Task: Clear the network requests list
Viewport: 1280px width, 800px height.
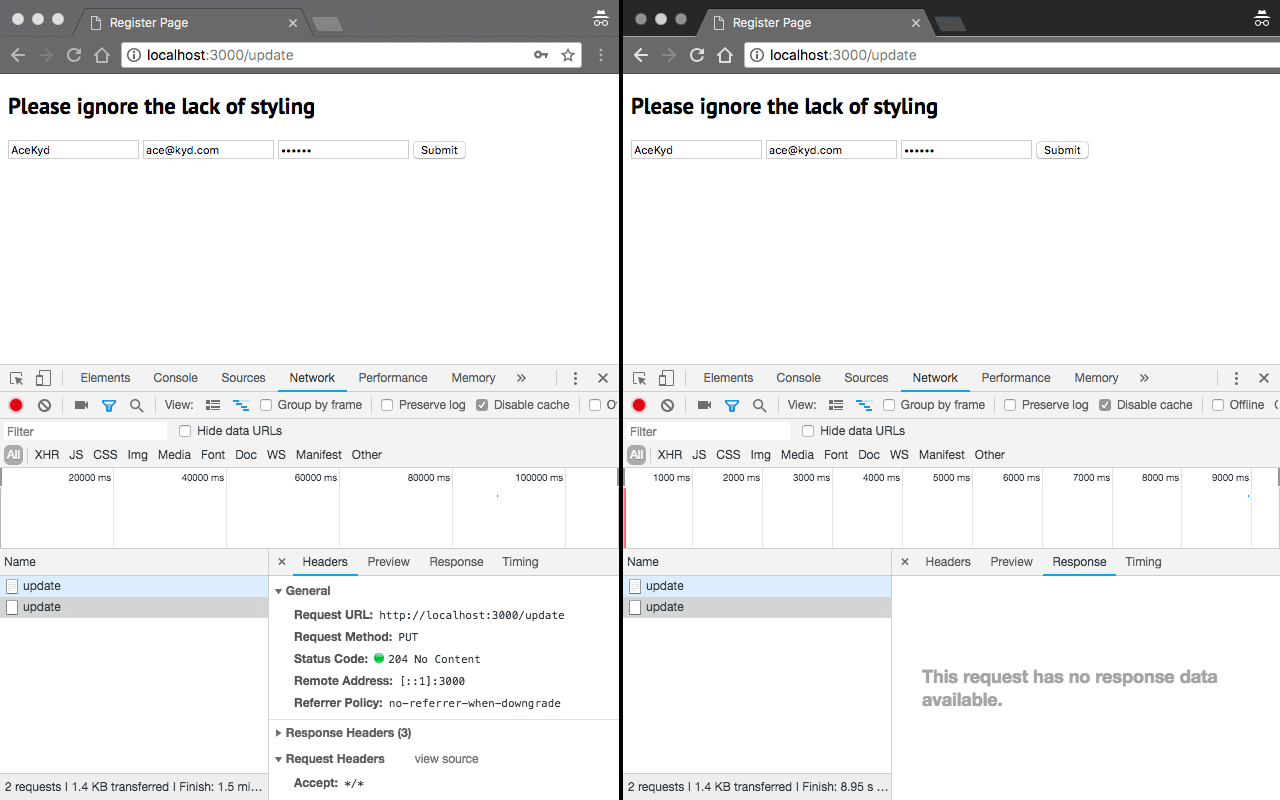Action: (x=43, y=404)
